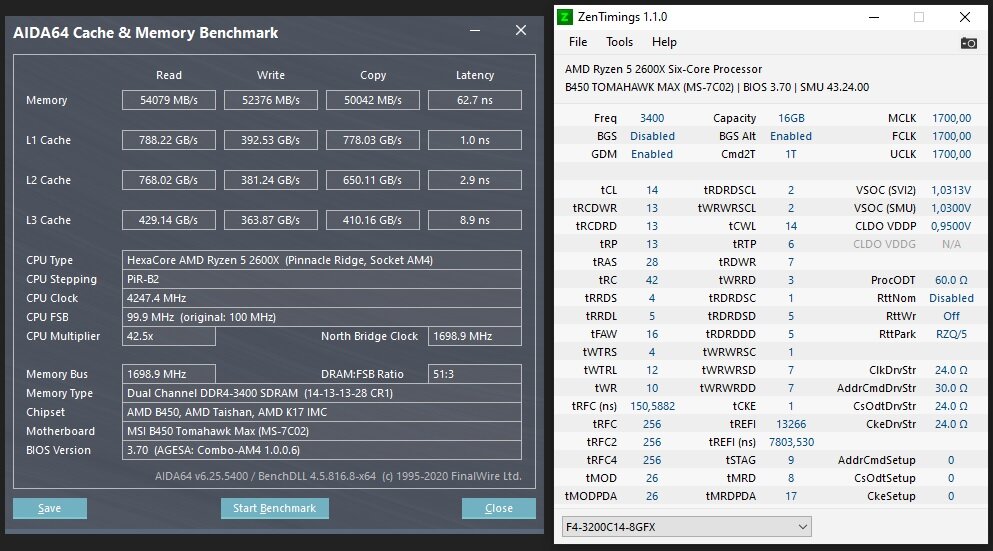Viewport: 993px width, 551px height.
Task: Click the Cmd2T value 1T
Action: coord(791,154)
